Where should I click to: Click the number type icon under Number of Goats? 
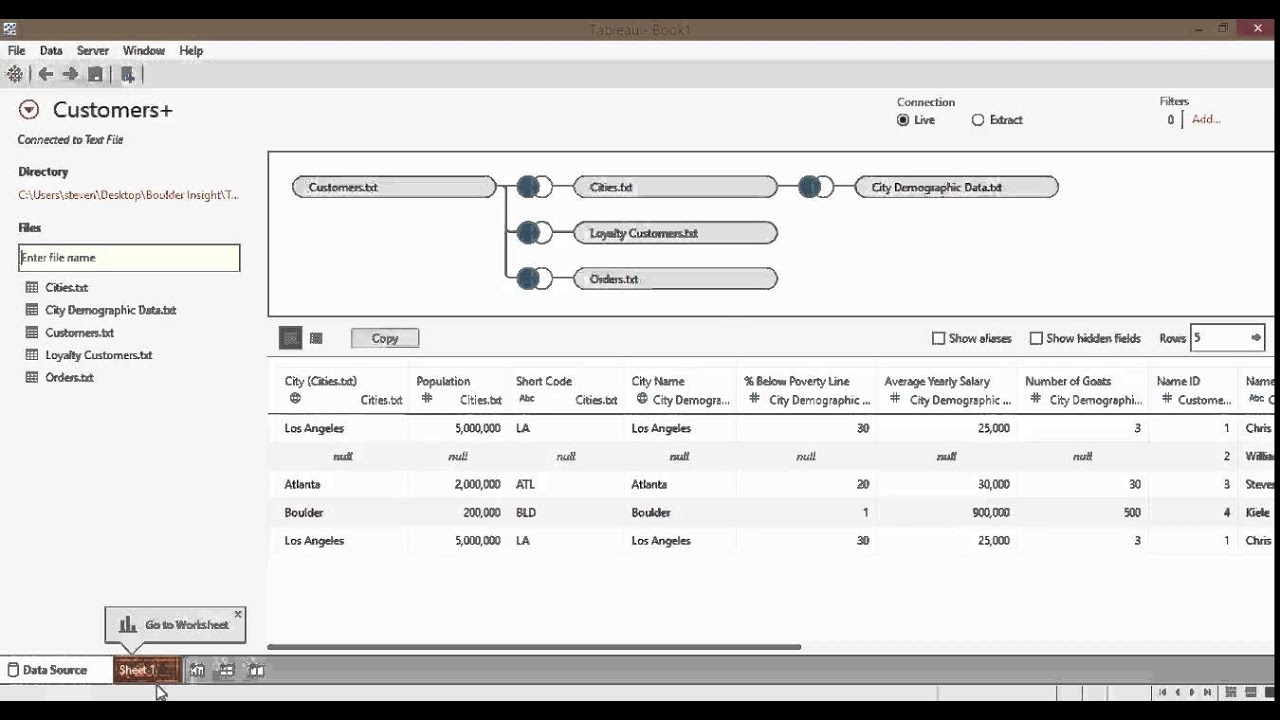tap(1038, 399)
